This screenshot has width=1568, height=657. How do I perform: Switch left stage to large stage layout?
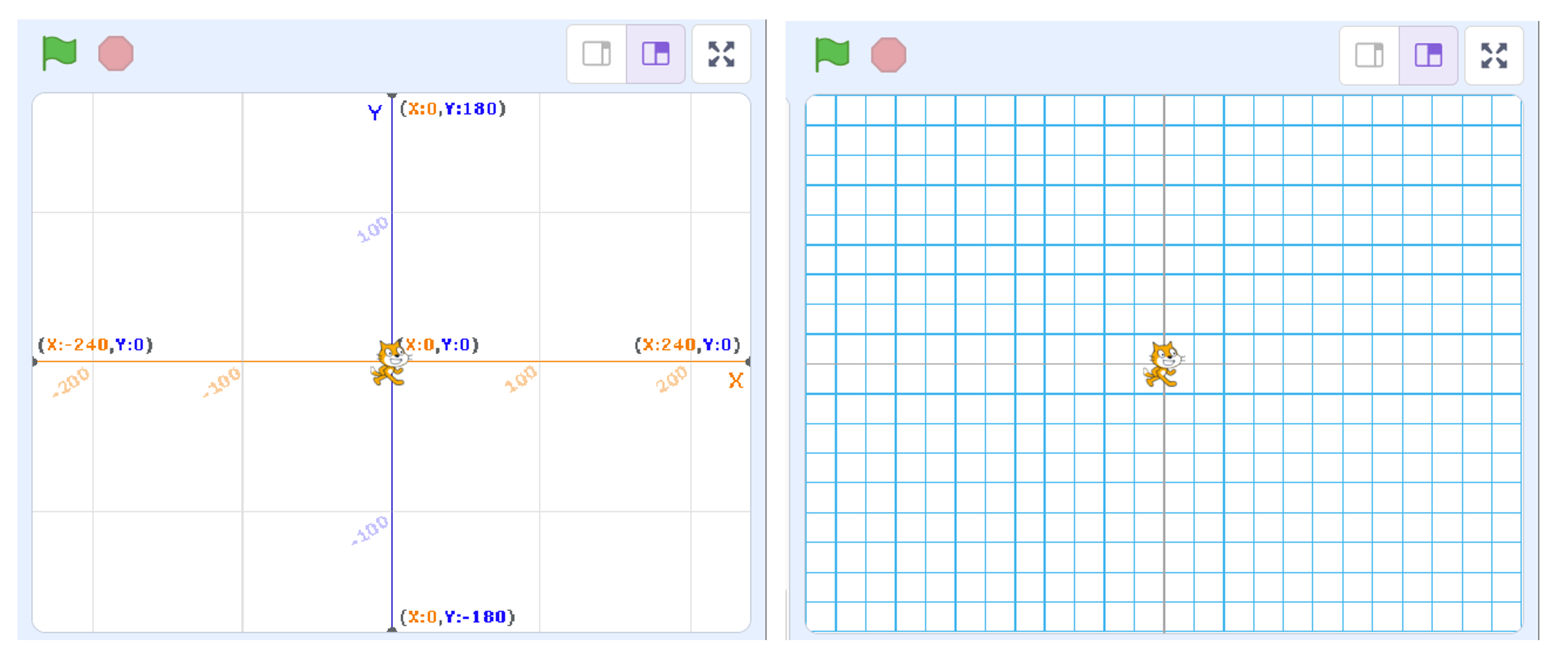[x=656, y=54]
